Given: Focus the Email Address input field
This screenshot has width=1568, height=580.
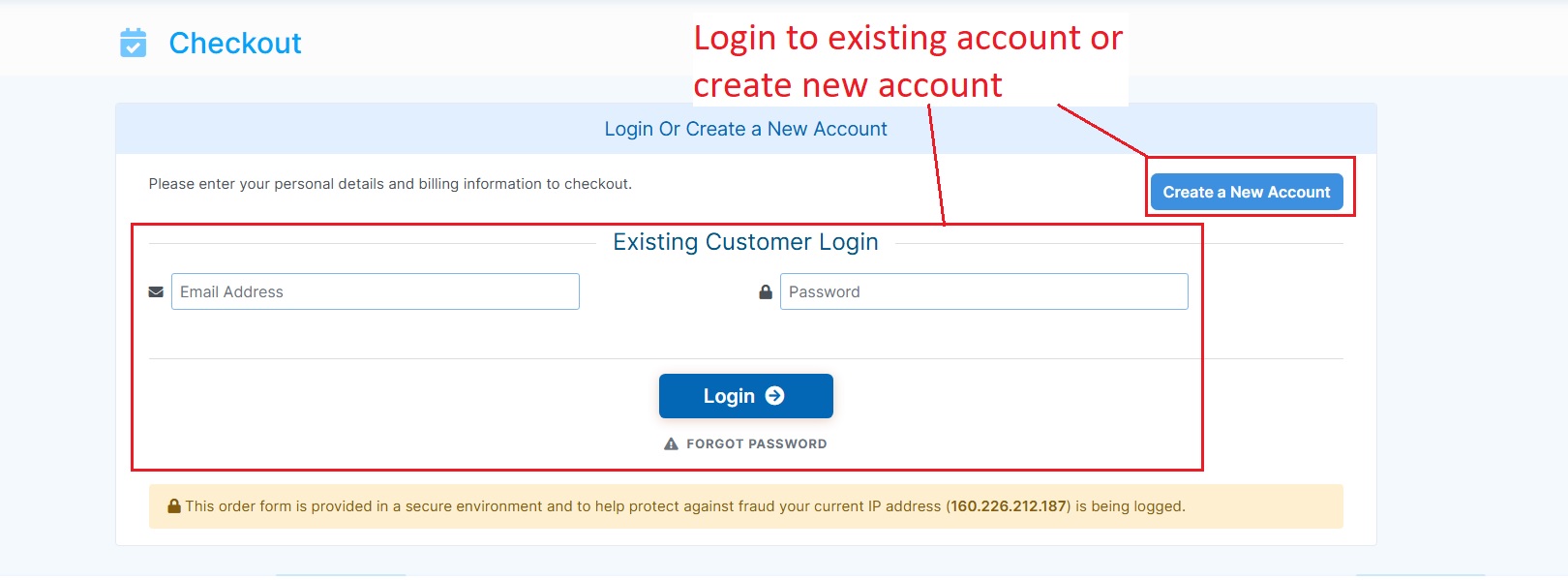Looking at the screenshot, I should point(376,291).
